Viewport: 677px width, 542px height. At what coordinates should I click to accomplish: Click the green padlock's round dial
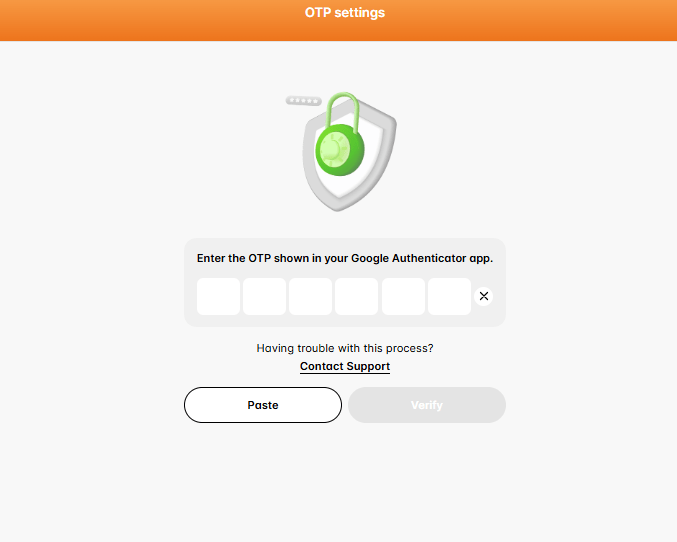click(x=335, y=151)
